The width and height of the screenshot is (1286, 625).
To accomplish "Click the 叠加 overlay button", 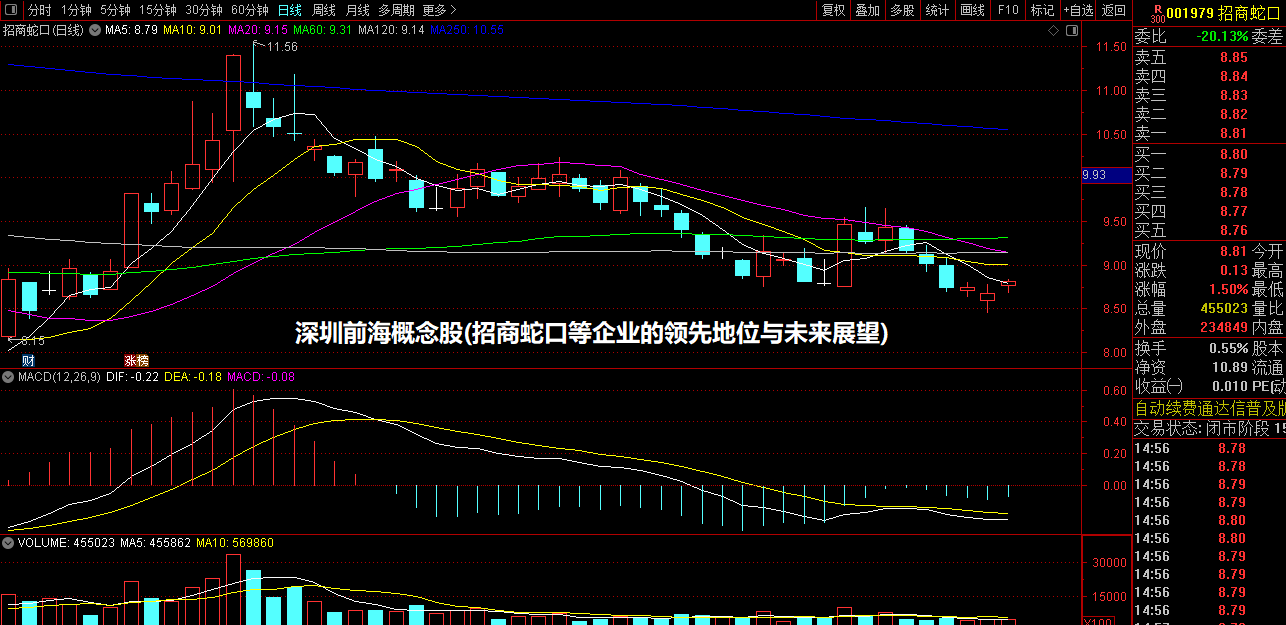I will tap(868, 10).
